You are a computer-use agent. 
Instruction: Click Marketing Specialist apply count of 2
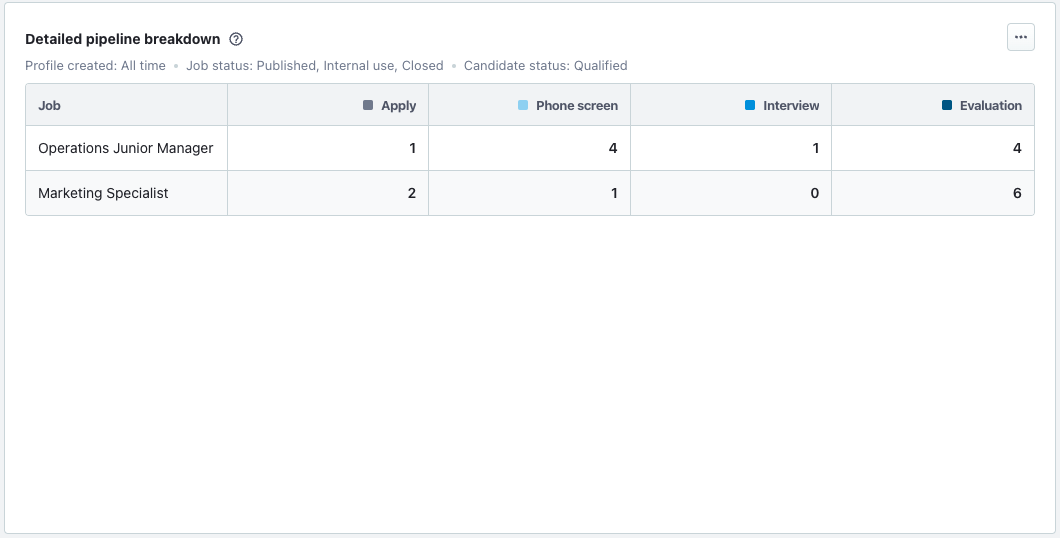pyautogui.click(x=412, y=193)
